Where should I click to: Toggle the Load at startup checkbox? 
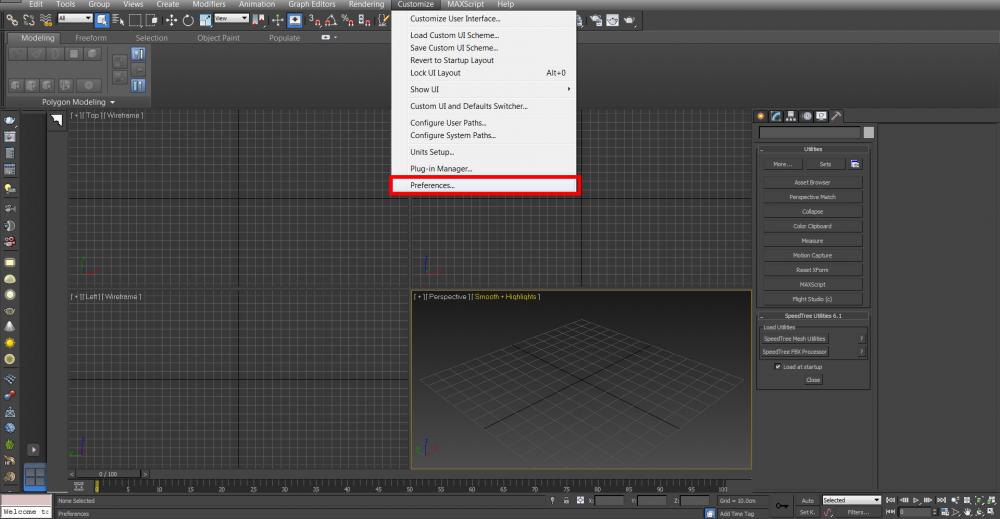[777, 367]
